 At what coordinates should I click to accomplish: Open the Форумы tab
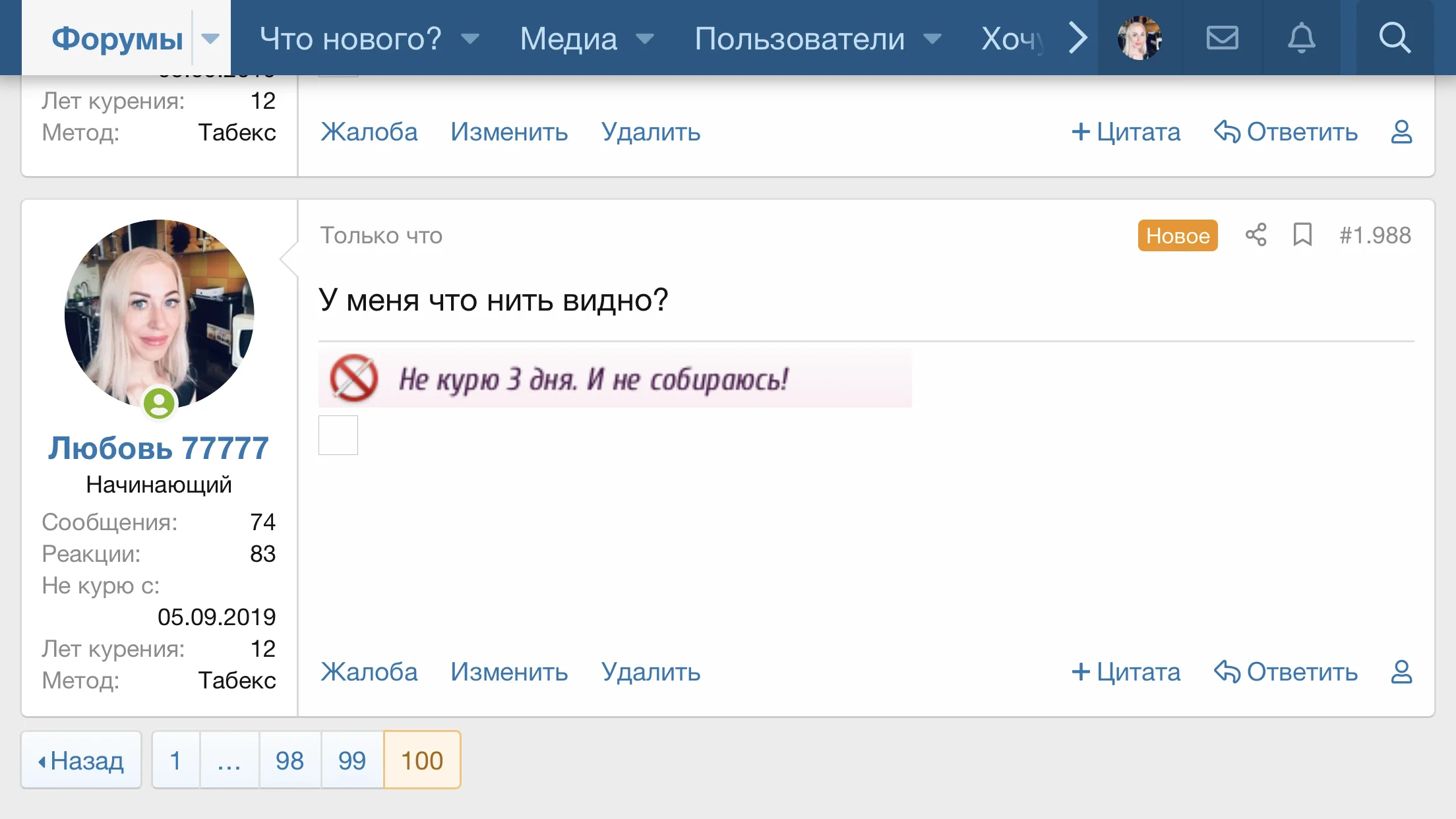pos(117,38)
